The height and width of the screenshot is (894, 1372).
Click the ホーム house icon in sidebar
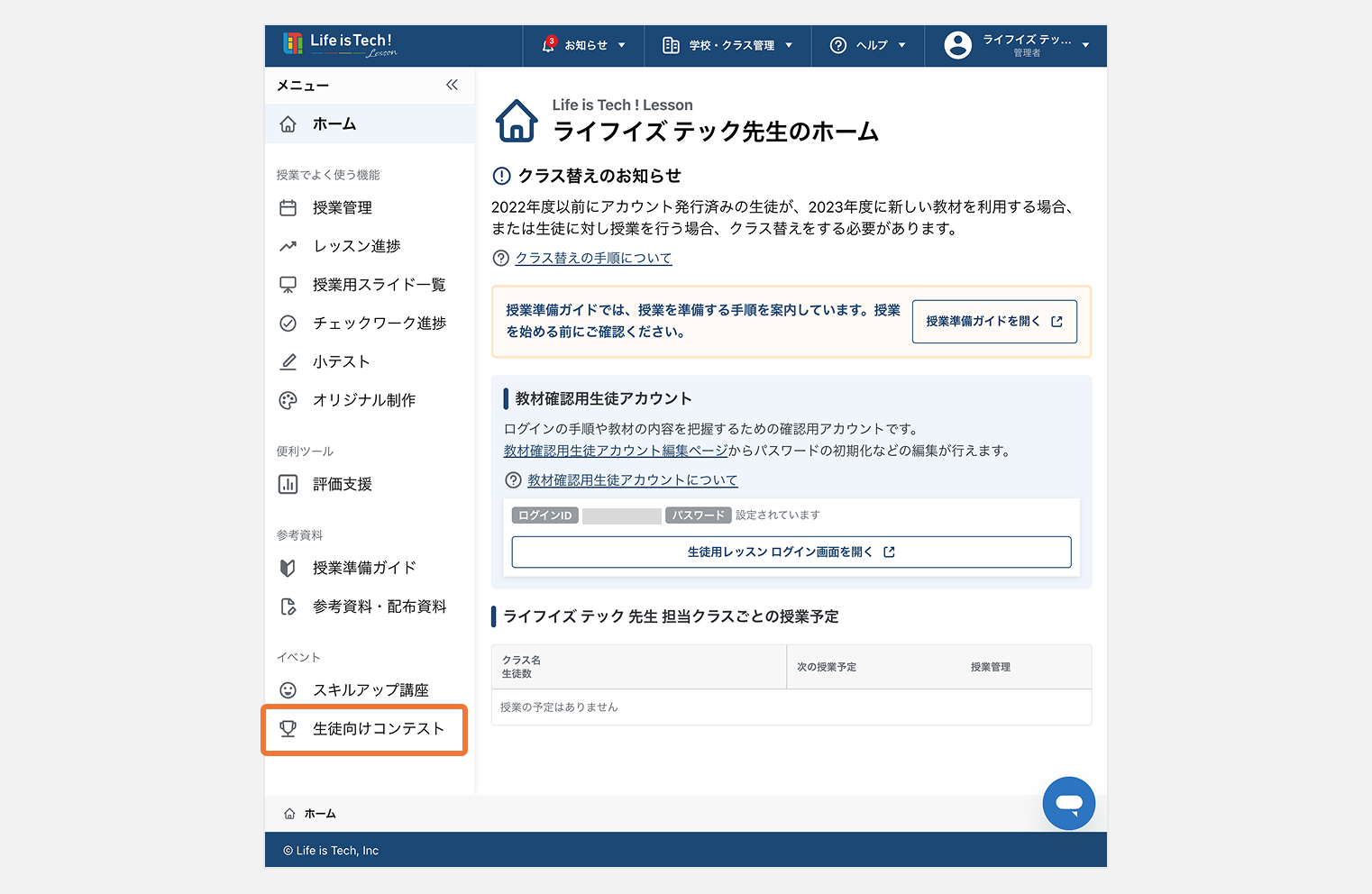pos(288,124)
